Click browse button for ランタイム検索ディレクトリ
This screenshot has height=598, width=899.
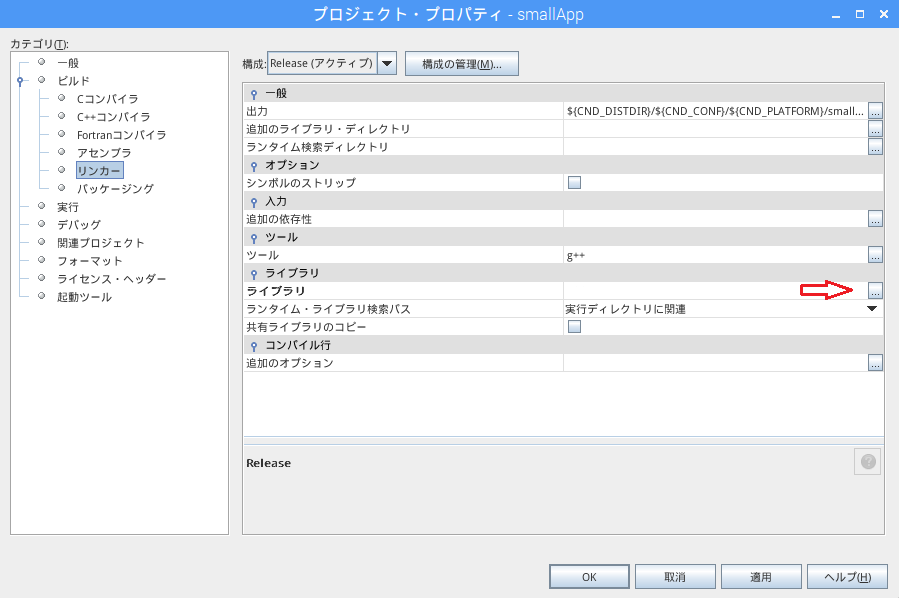pyautogui.click(x=875, y=147)
